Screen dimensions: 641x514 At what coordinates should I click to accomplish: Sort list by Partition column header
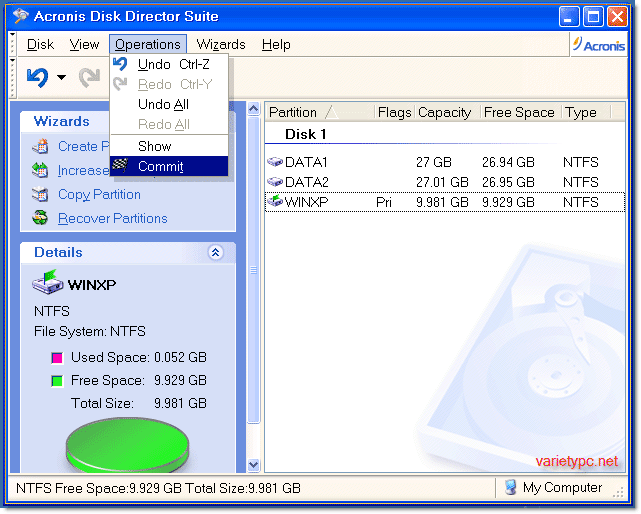tap(293, 112)
